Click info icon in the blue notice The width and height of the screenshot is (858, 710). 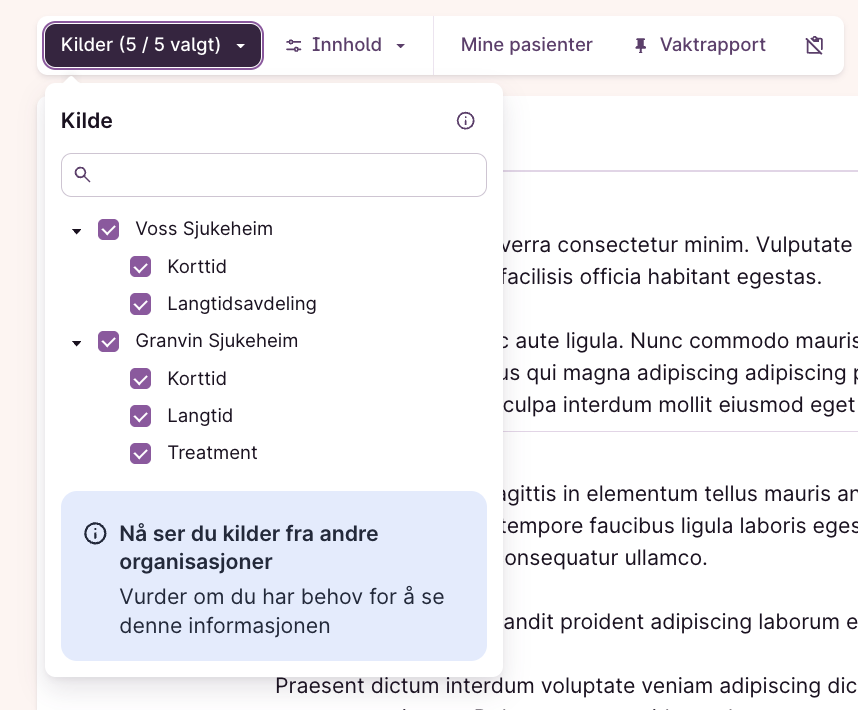pos(95,534)
